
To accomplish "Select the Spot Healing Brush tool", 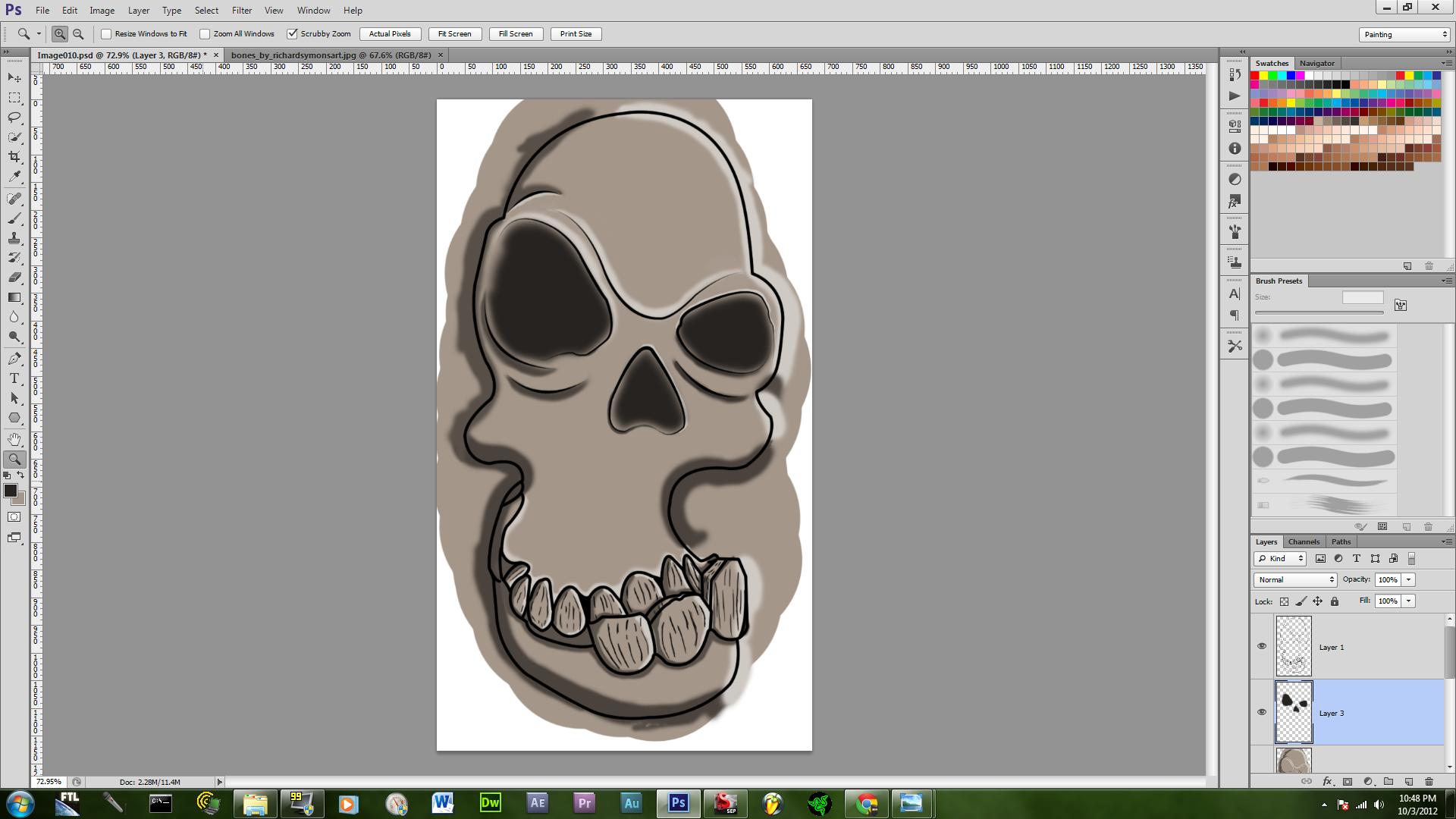I will click(14, 199).
